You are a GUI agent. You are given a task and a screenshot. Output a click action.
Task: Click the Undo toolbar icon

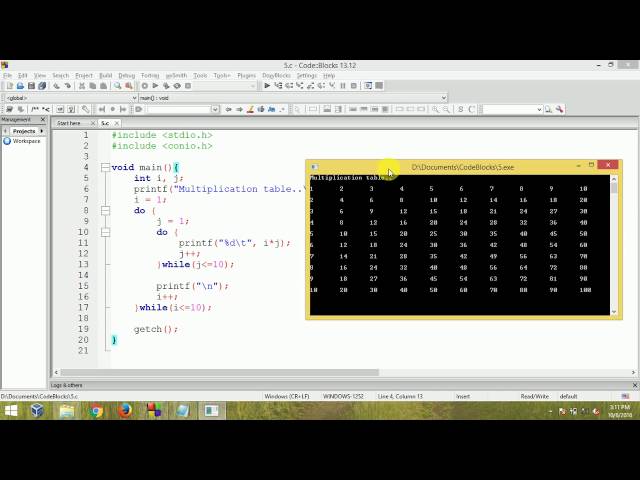56,86
